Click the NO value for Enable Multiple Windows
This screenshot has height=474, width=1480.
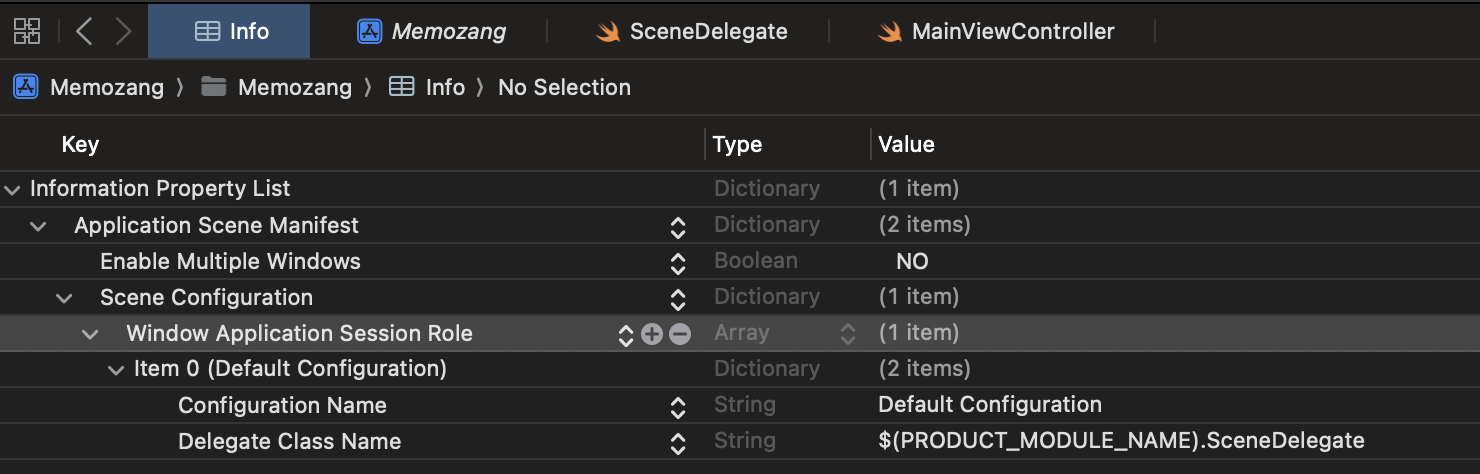(x=912, y=262)
